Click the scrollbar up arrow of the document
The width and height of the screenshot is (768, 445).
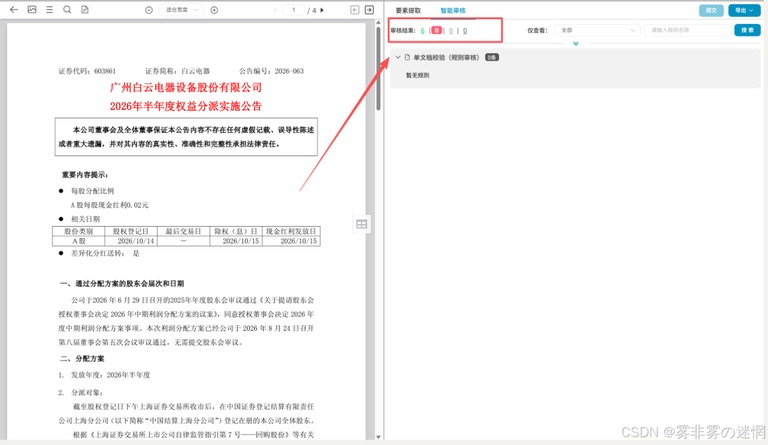(378, 23)
